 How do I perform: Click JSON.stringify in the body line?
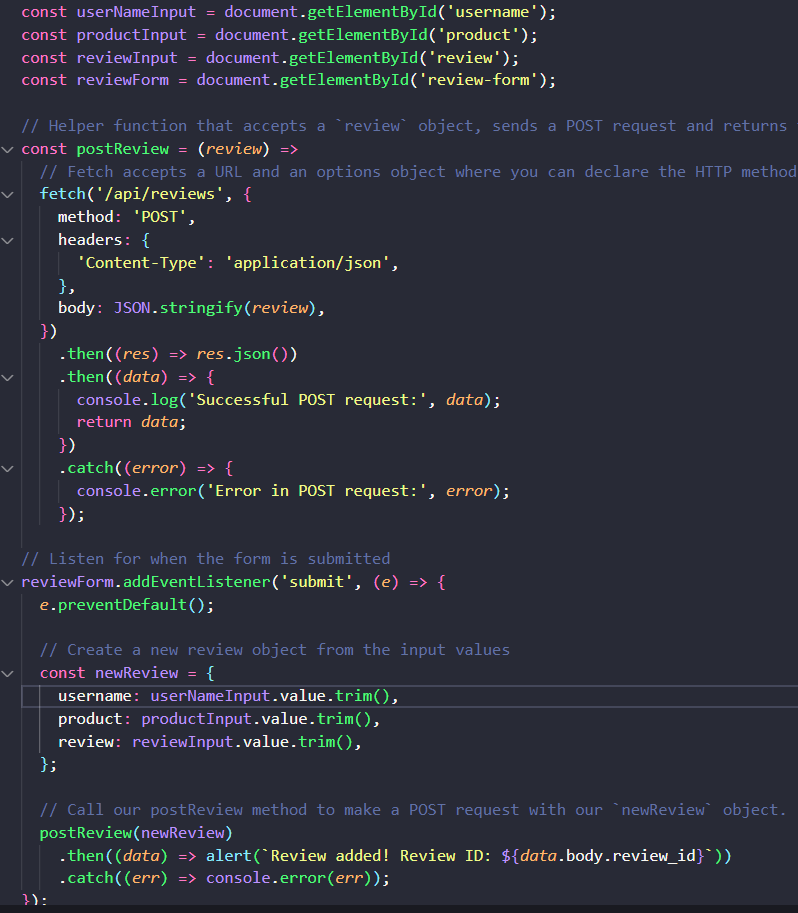(x=178, y=307)
